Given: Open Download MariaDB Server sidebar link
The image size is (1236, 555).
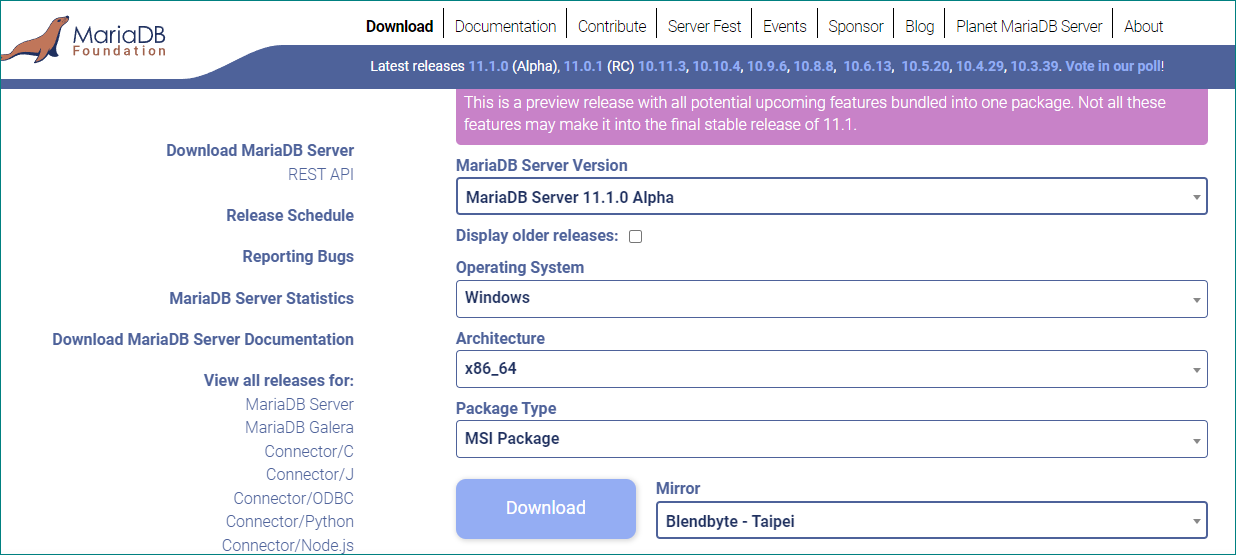Looking at the screenshot, I should click(260, 150).
